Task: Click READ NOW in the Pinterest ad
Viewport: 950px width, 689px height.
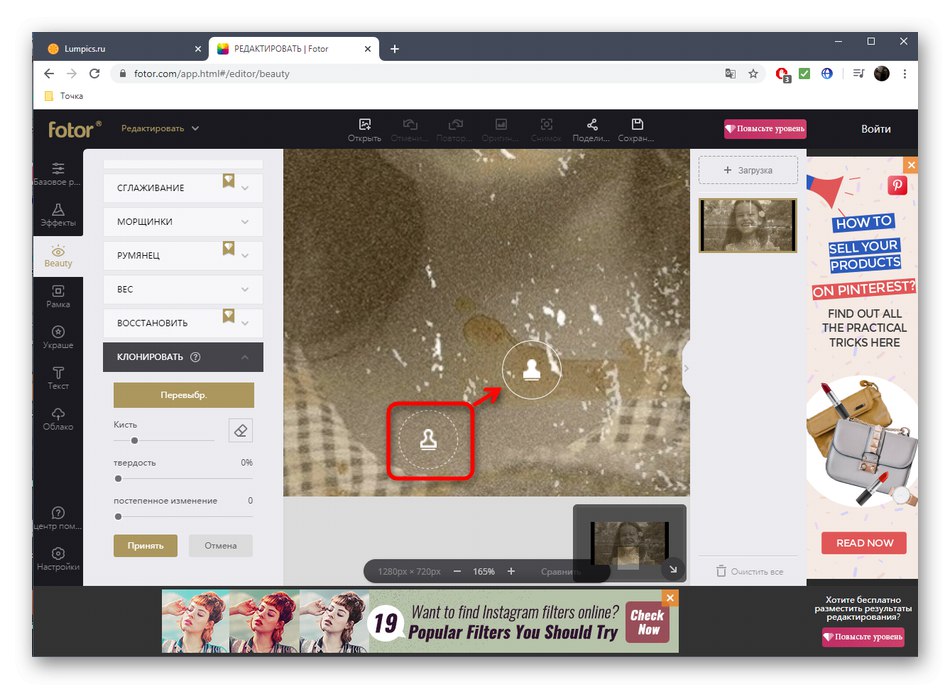Action: click(864, 543)
